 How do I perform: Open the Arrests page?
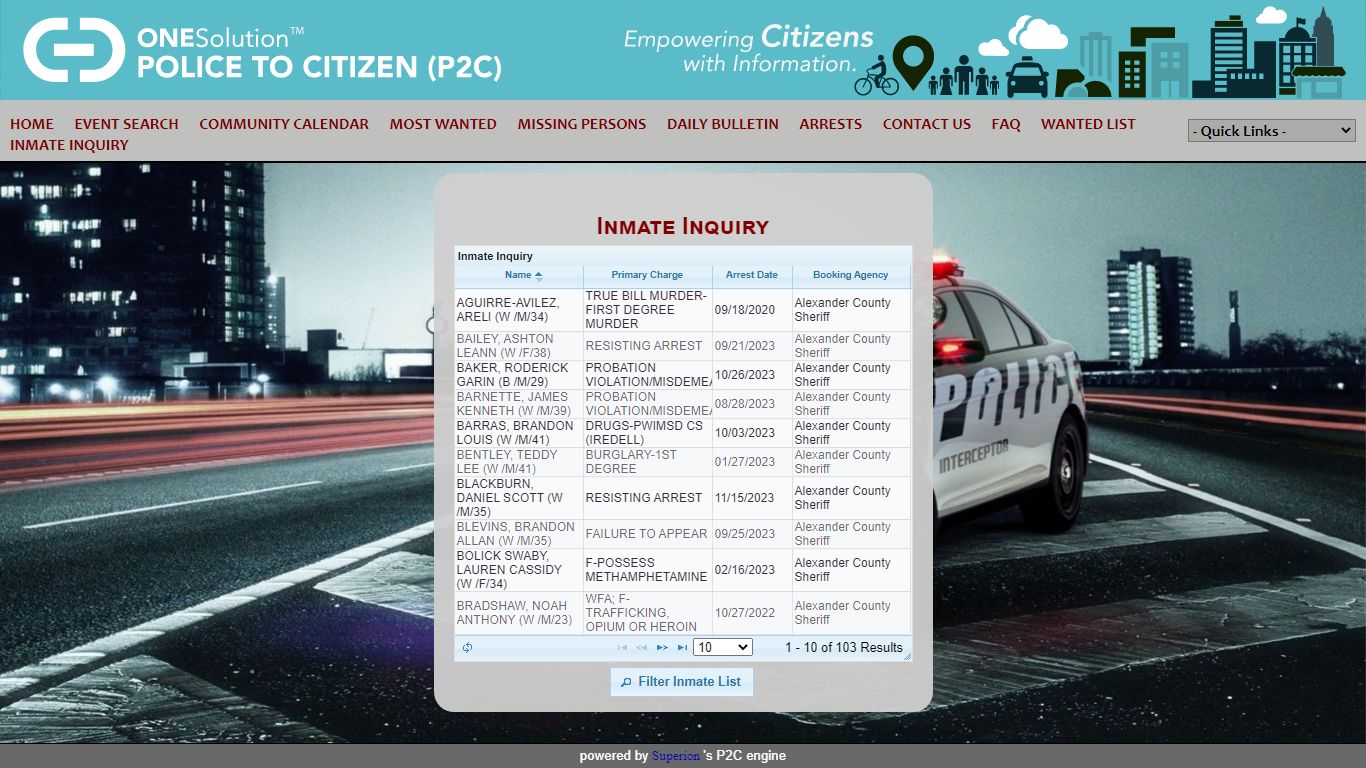point(830,124)
